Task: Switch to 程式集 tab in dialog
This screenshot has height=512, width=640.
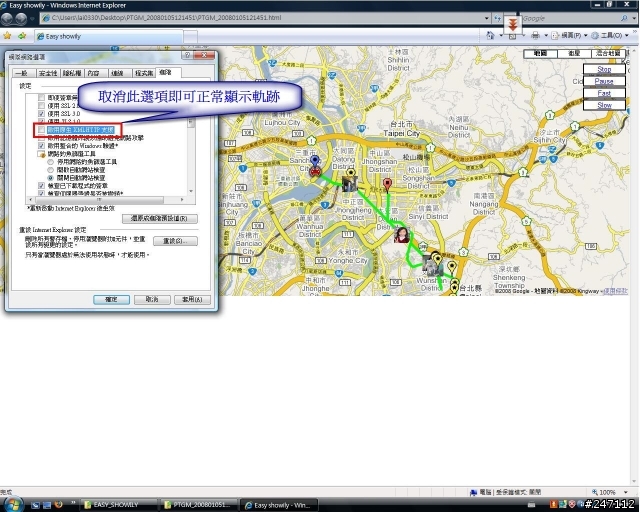Action: point(144,73)
